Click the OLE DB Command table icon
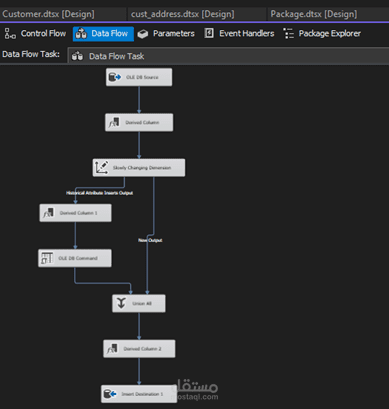The height and width of the screenshot is (409, 389). 47,258
